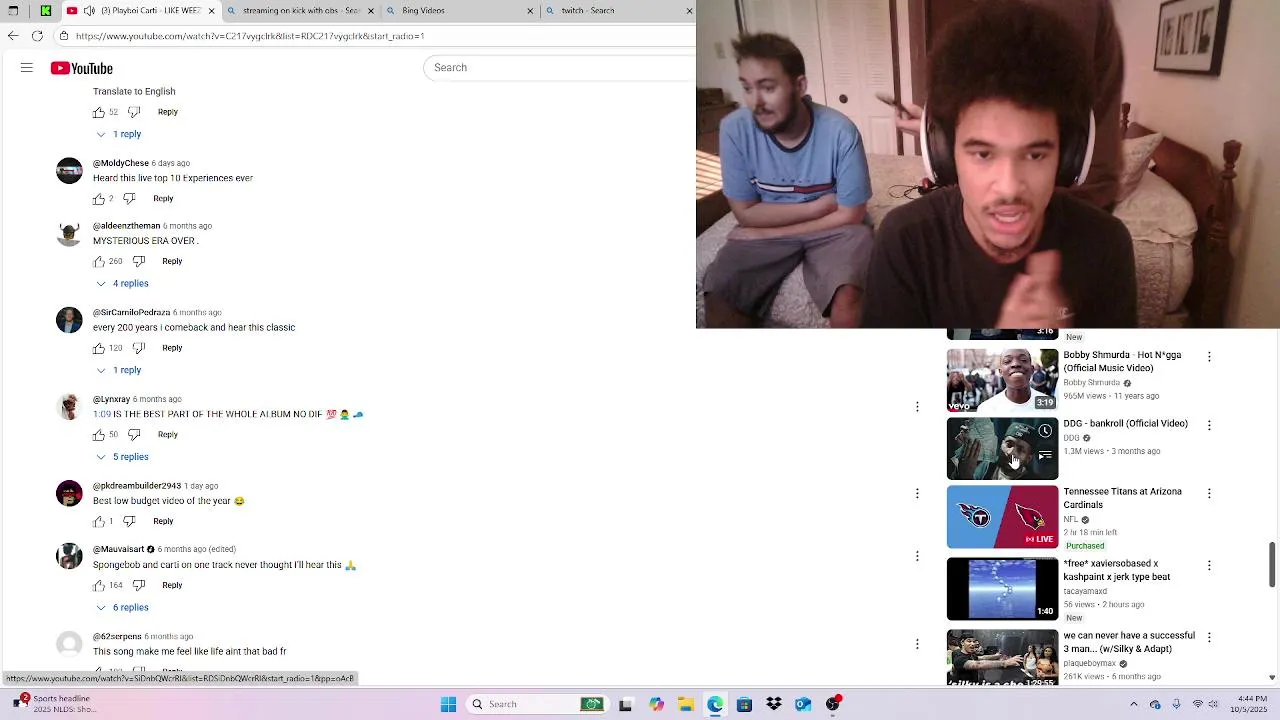Expand 4 replies under MYSTERIOUS ERA OVER
Screen dimensions: 1280x720
point(122,284)
